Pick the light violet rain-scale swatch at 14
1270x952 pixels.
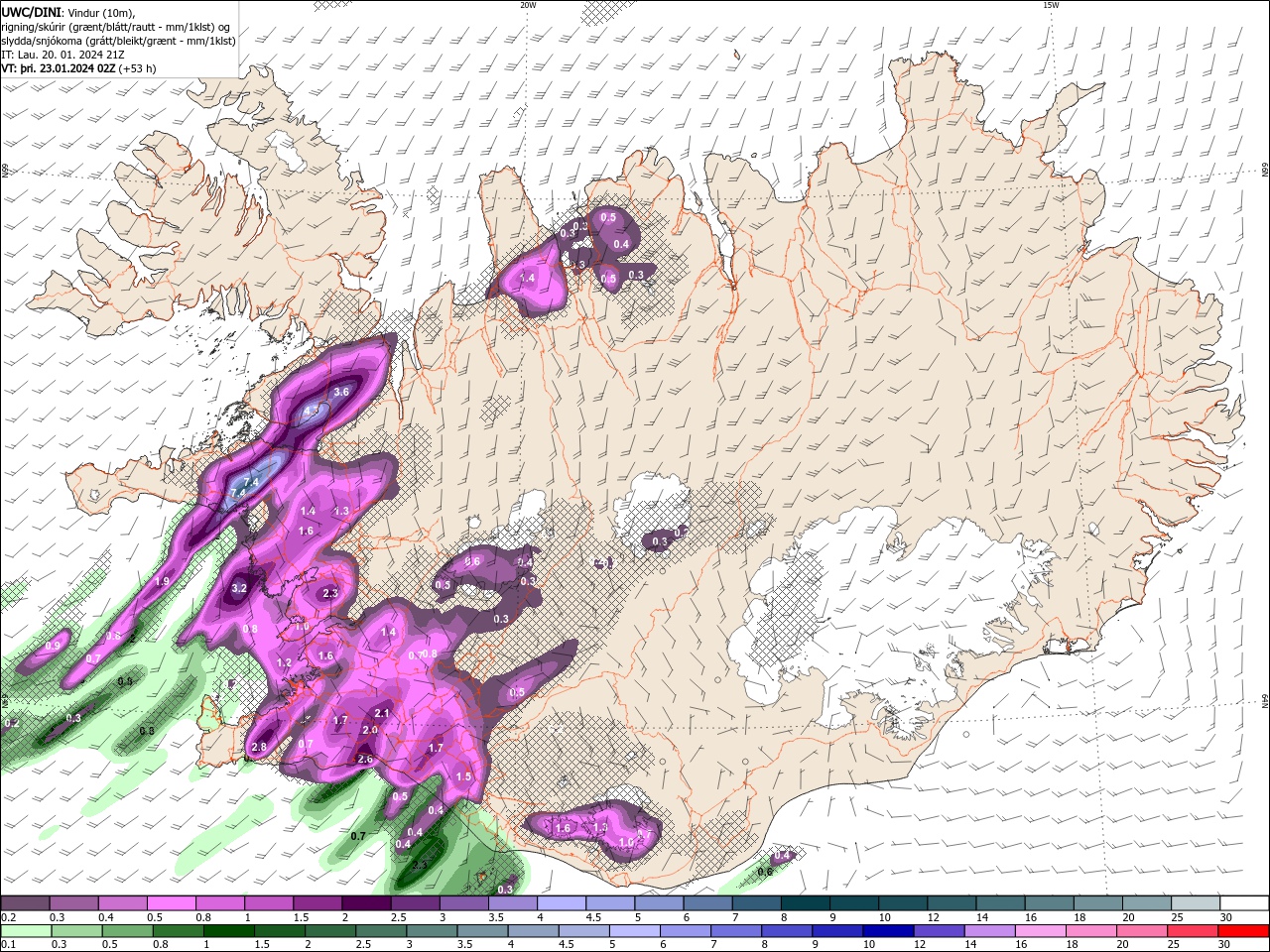coord(990,930)
